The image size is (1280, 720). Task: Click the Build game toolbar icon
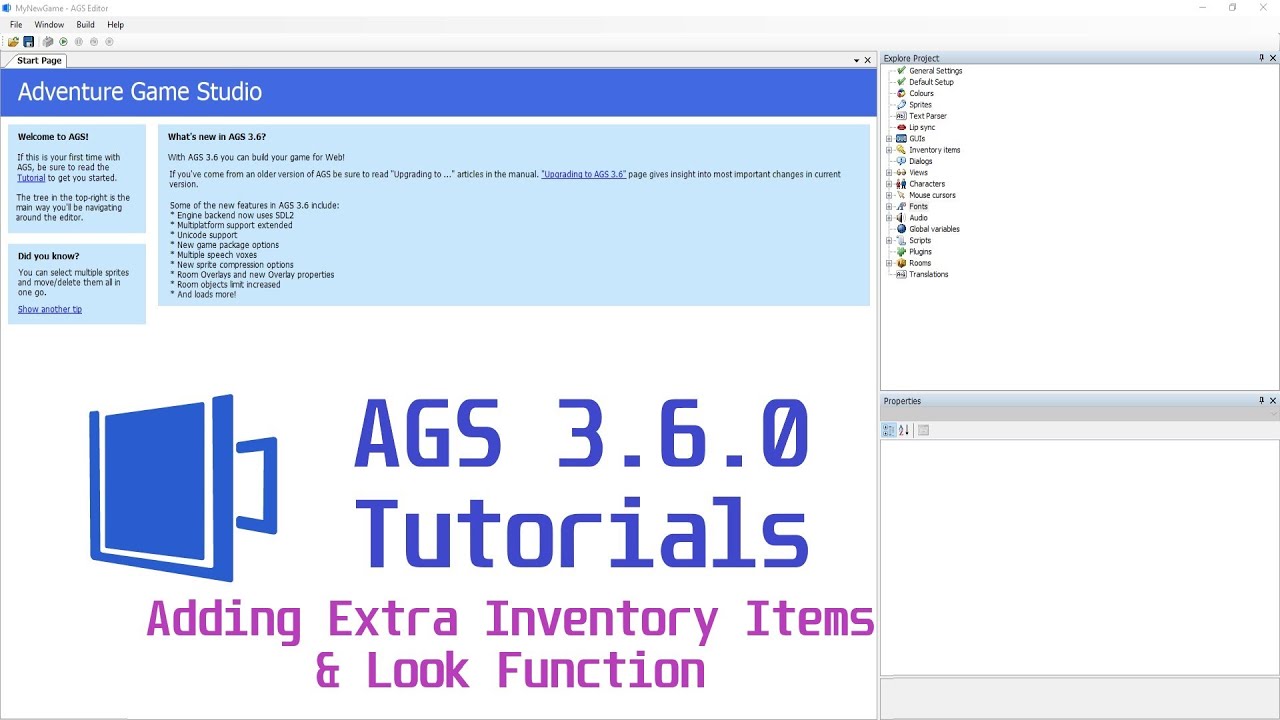point(47,42)
